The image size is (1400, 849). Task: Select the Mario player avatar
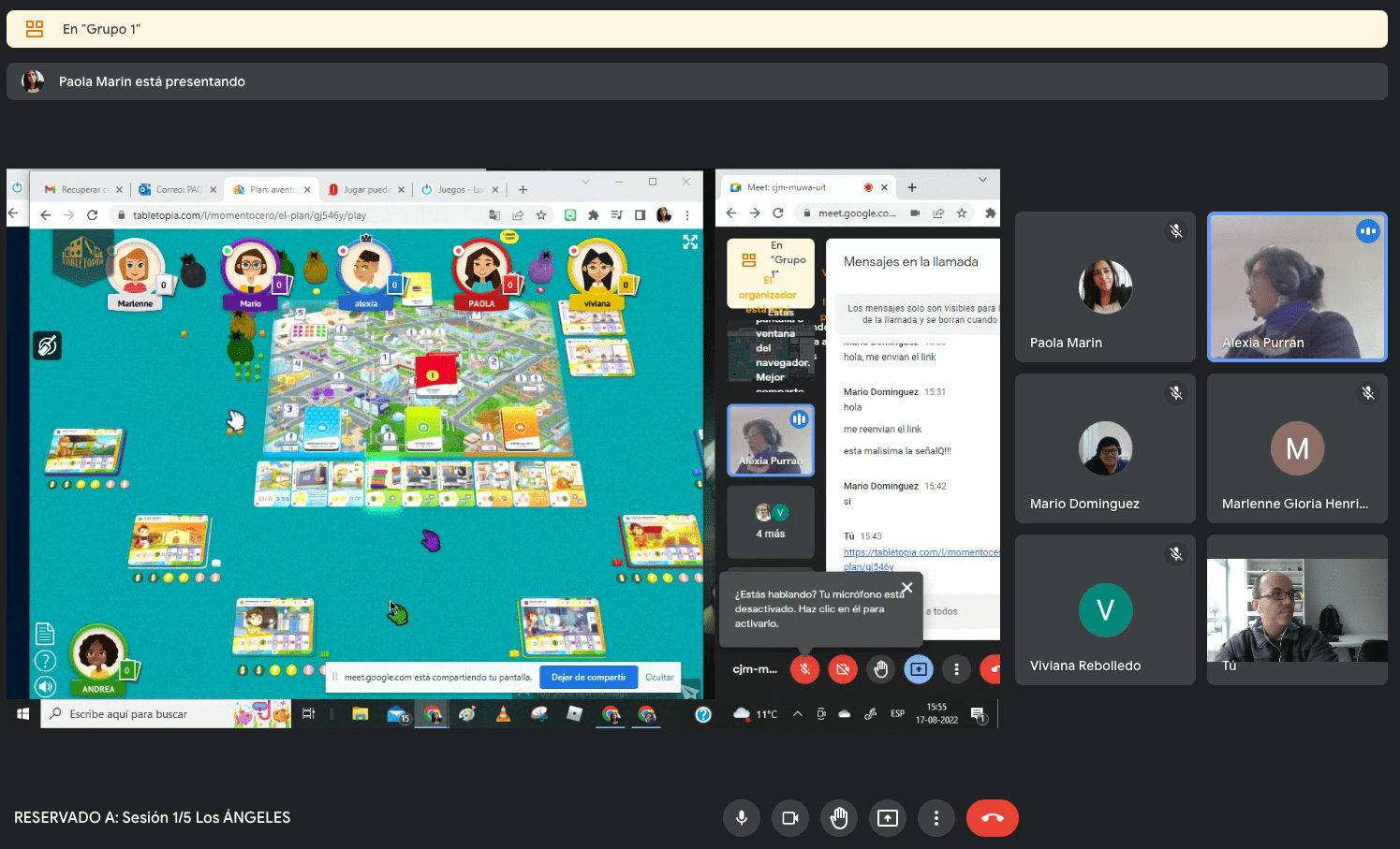[x=250, y=271]
